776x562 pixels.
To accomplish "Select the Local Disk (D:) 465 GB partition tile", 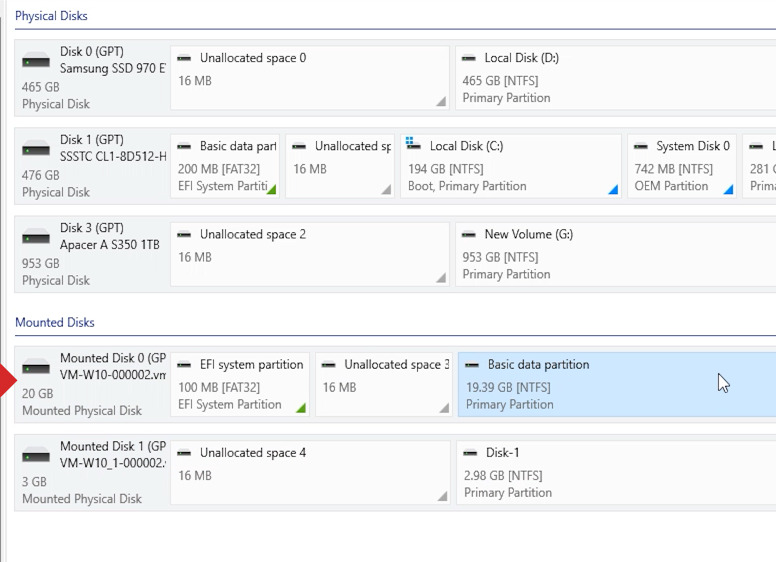I will 616,78.
